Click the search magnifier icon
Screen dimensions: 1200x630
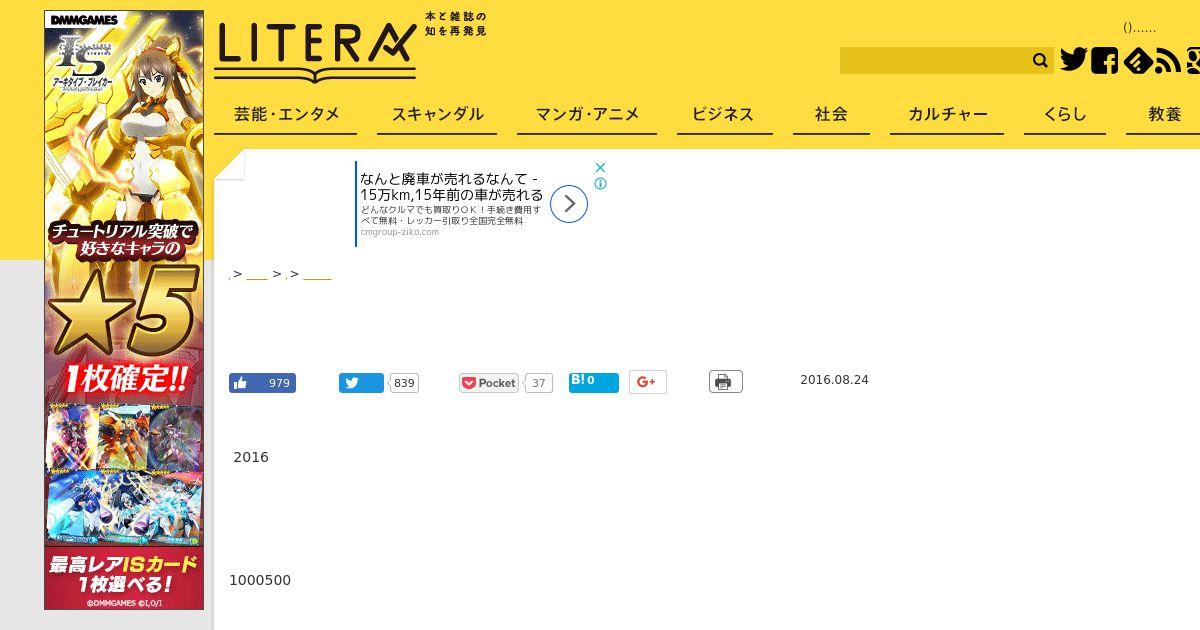coord(1040,61)
